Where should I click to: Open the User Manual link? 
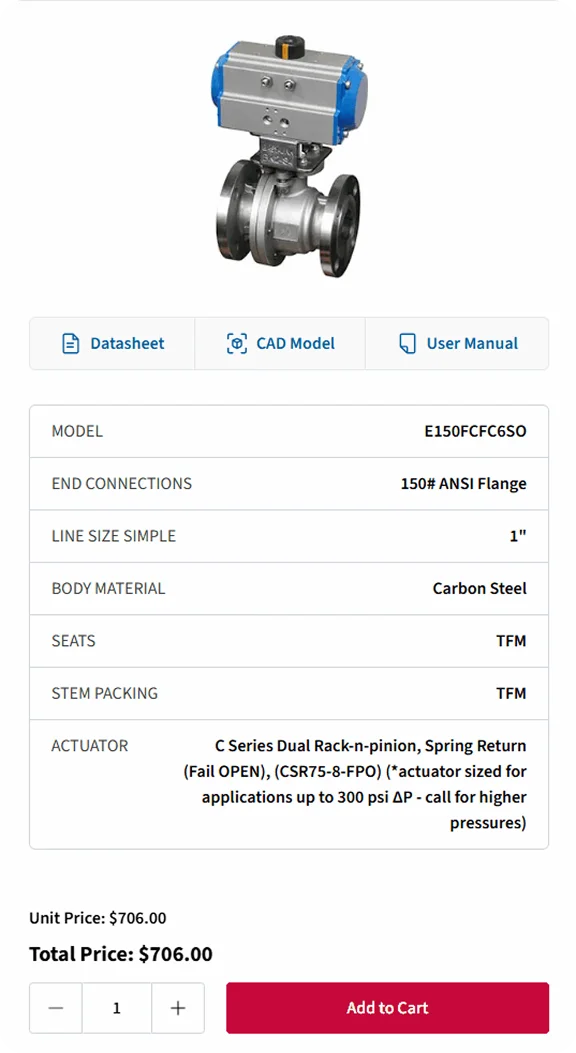point(457,343)
